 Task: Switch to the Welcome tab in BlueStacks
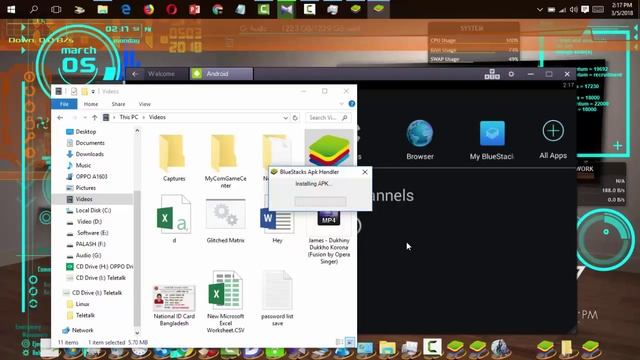(x=161, y=74)
